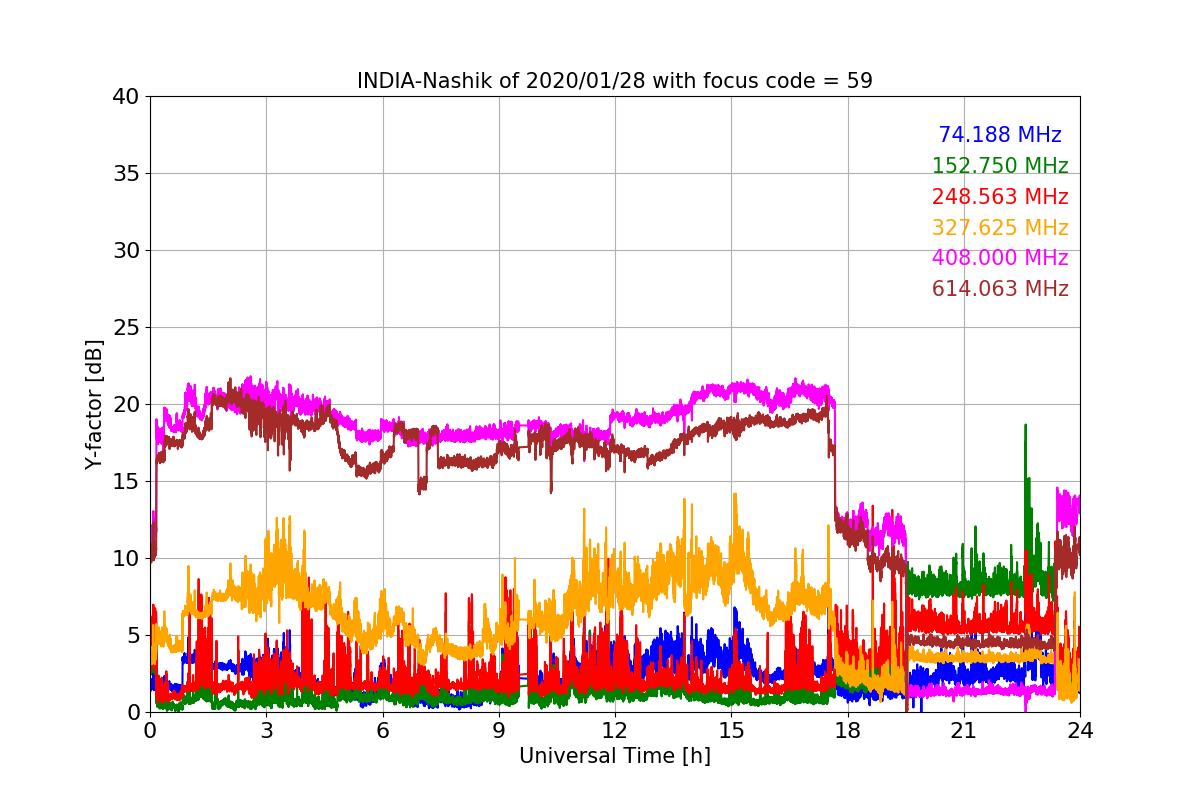
Task: Select the 248.563 MHz legend label
Action: point(1000,197)
